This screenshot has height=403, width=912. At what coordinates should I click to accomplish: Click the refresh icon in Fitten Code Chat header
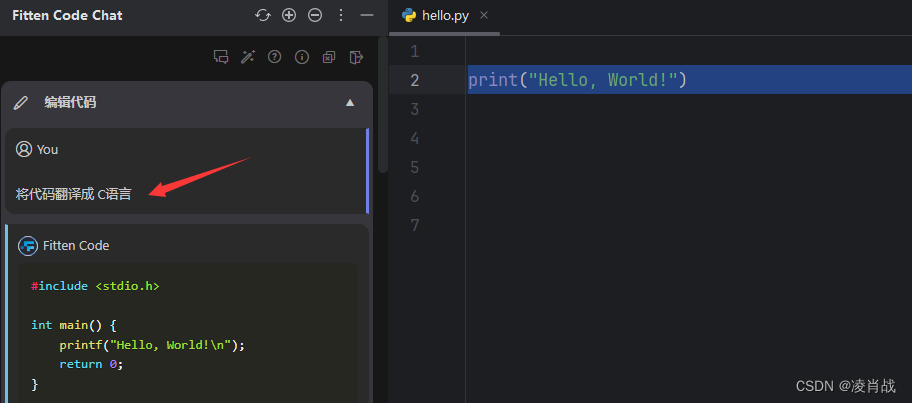pos(263,16)
